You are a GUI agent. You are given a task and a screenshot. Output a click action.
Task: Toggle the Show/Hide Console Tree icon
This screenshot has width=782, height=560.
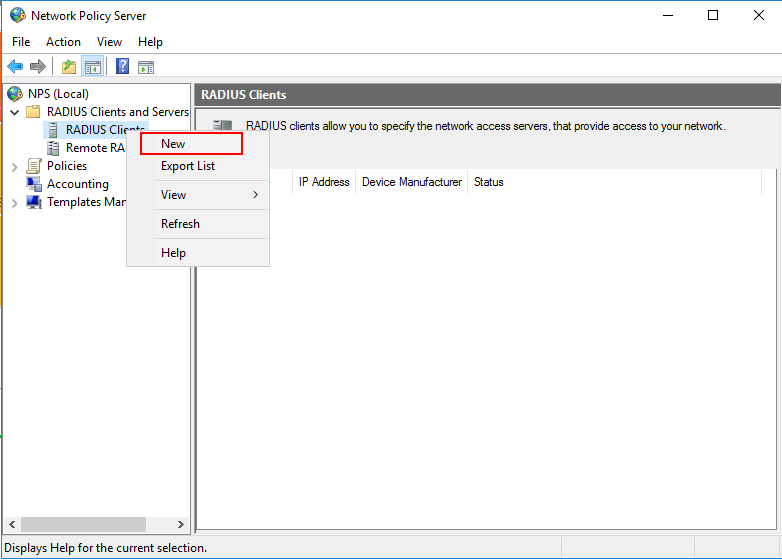click(93, 66)
